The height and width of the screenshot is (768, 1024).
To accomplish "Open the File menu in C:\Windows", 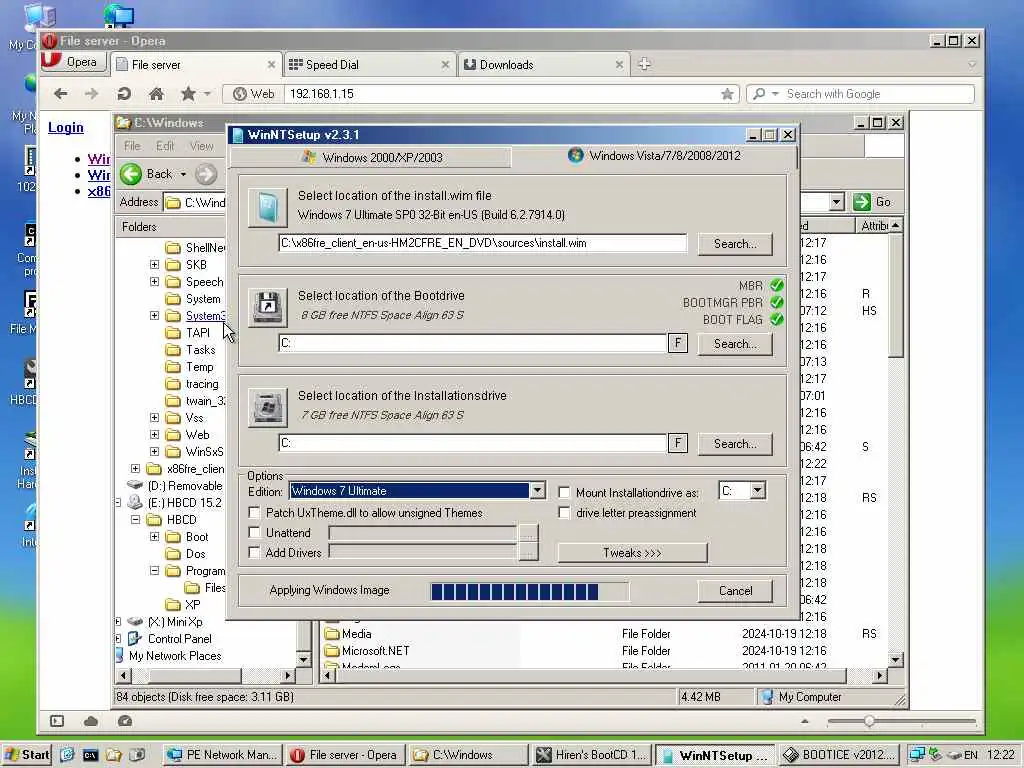I will pyautogui.click(x=133, y=146).
